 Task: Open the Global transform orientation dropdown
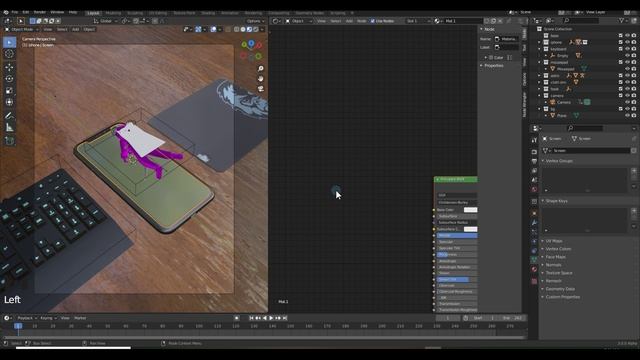105,21
